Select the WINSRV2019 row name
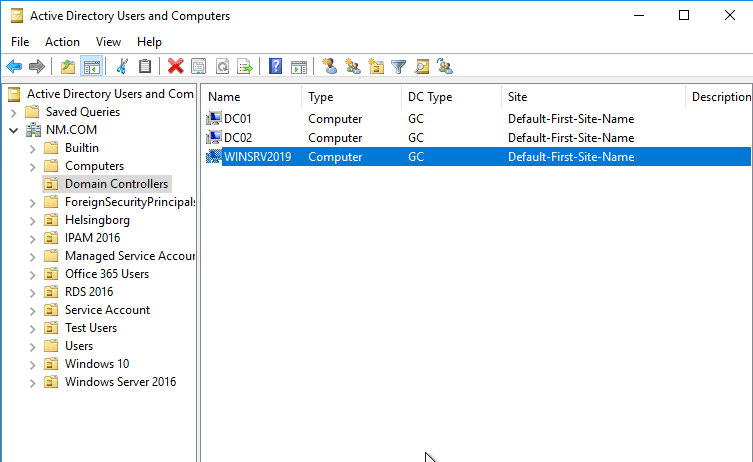Image resolution: width=753 pixels, height=462 pixels. 257,157
